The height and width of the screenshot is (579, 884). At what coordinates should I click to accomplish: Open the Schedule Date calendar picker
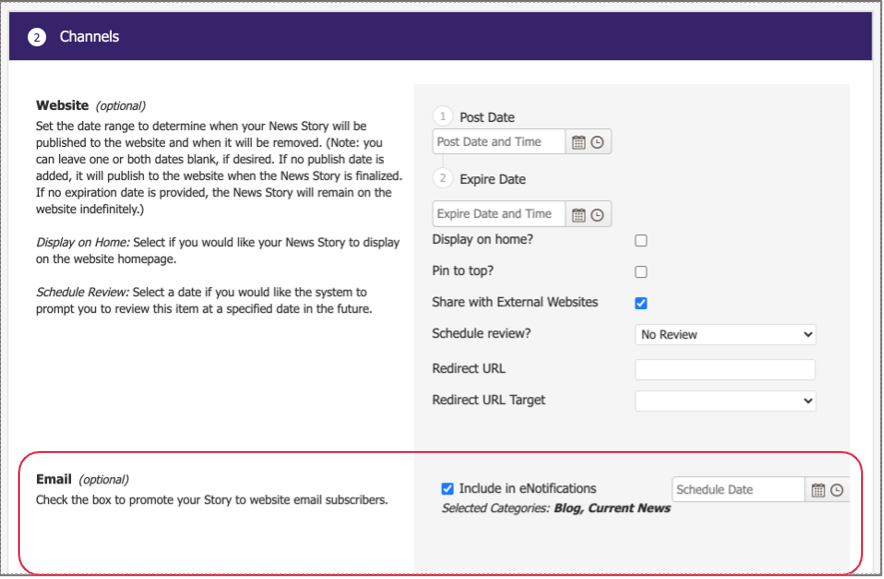click(818, 490)
